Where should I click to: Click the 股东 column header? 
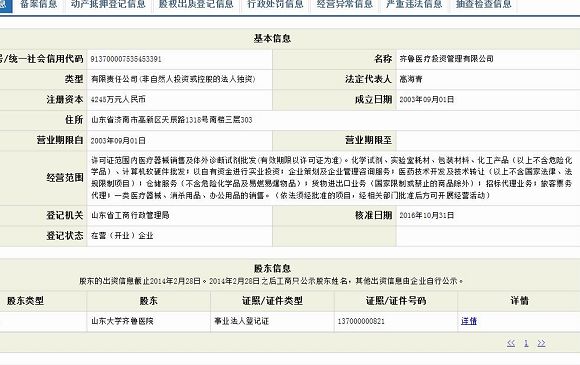[148, 301]
